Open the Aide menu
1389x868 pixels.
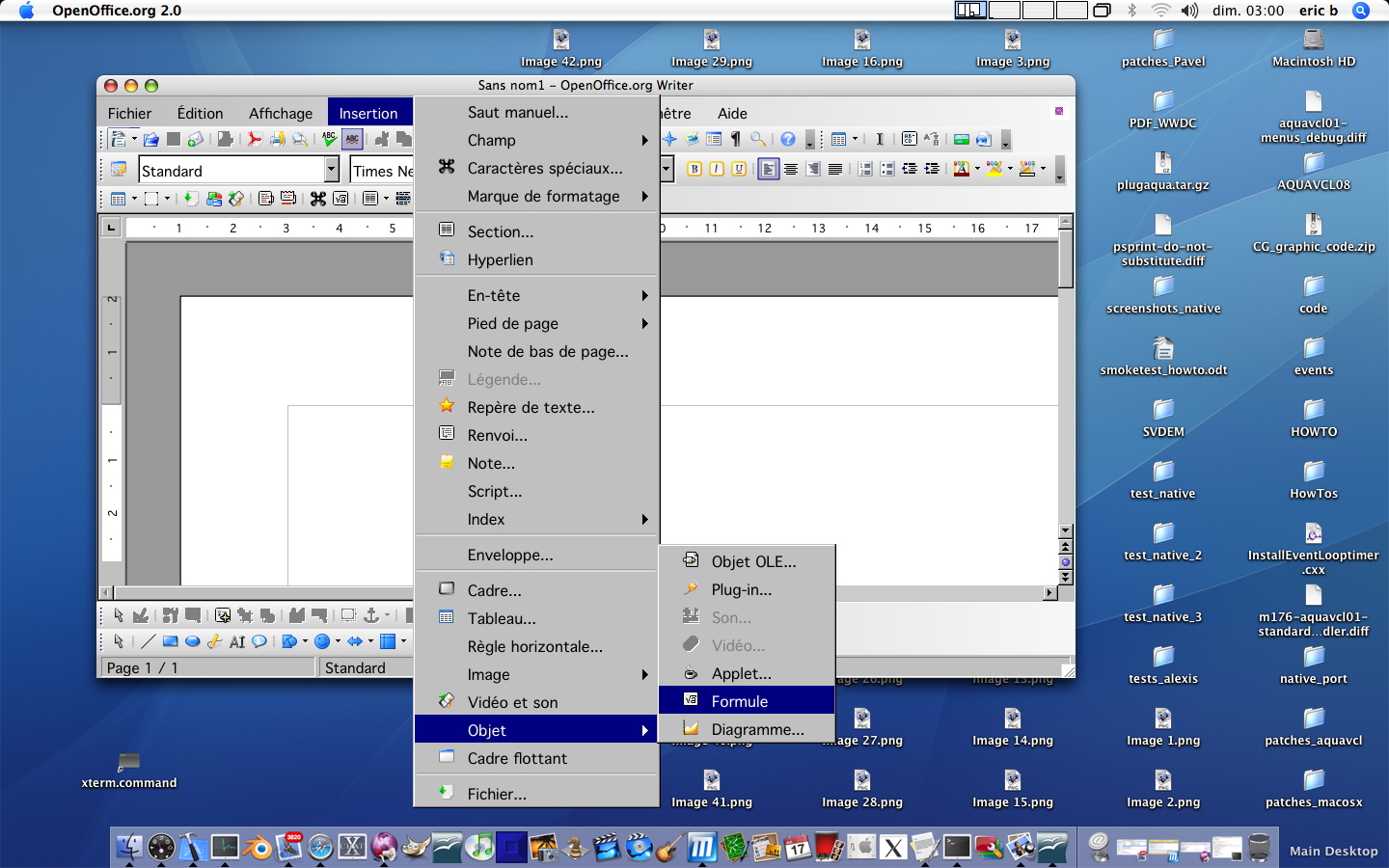pos(732,113)
